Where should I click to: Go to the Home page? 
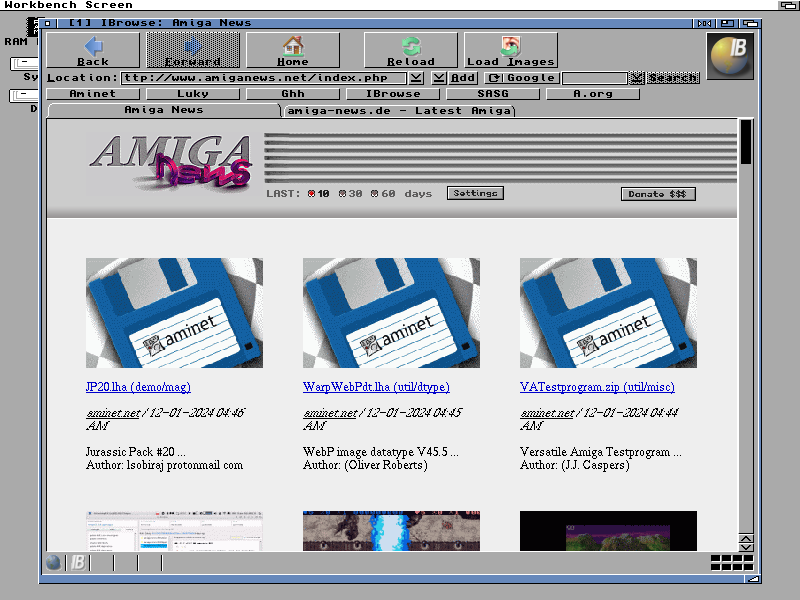(x=292, y=50)
